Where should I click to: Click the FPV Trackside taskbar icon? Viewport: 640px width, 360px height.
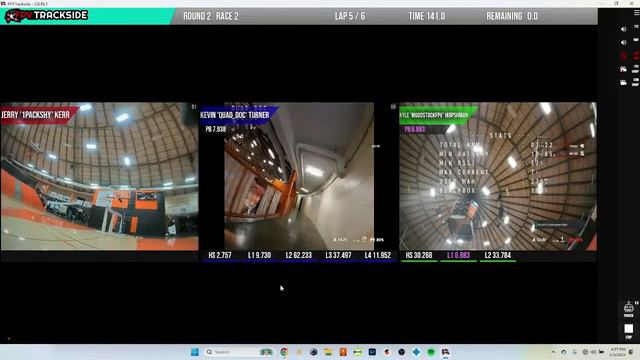point(445,352)
